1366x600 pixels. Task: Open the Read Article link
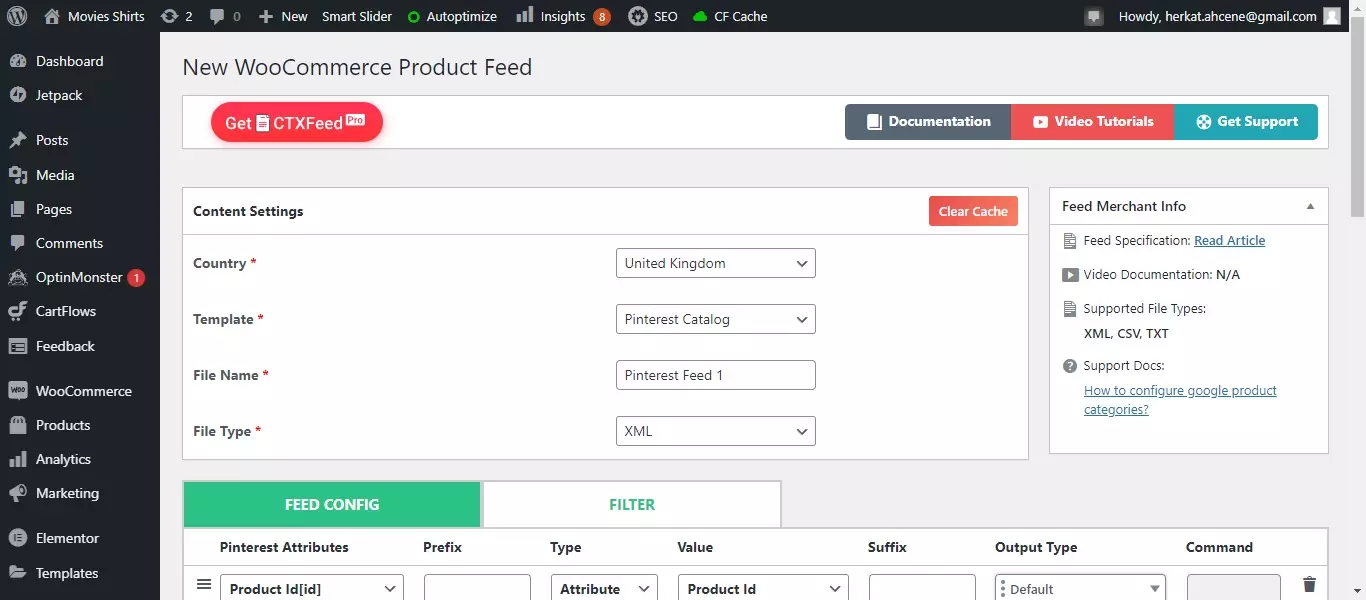(1230, 240)
